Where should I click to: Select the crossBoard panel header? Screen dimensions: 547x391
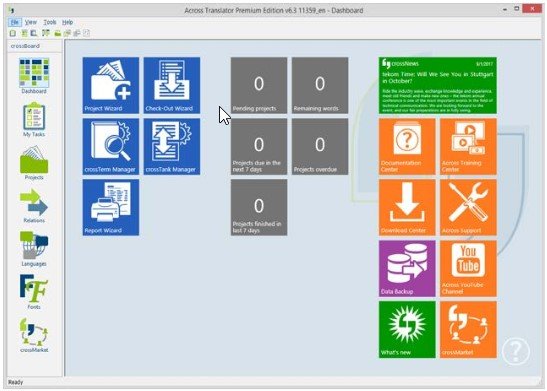click(x=34, y=46)
